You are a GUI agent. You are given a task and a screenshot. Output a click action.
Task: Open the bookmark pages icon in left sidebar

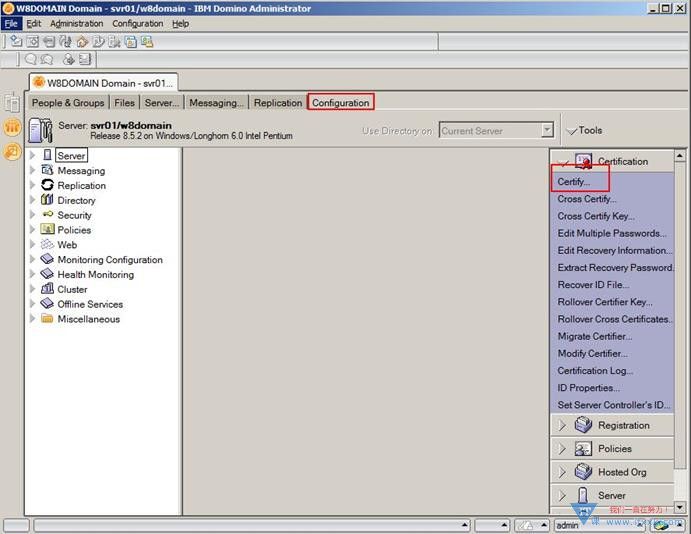point(12,103)
